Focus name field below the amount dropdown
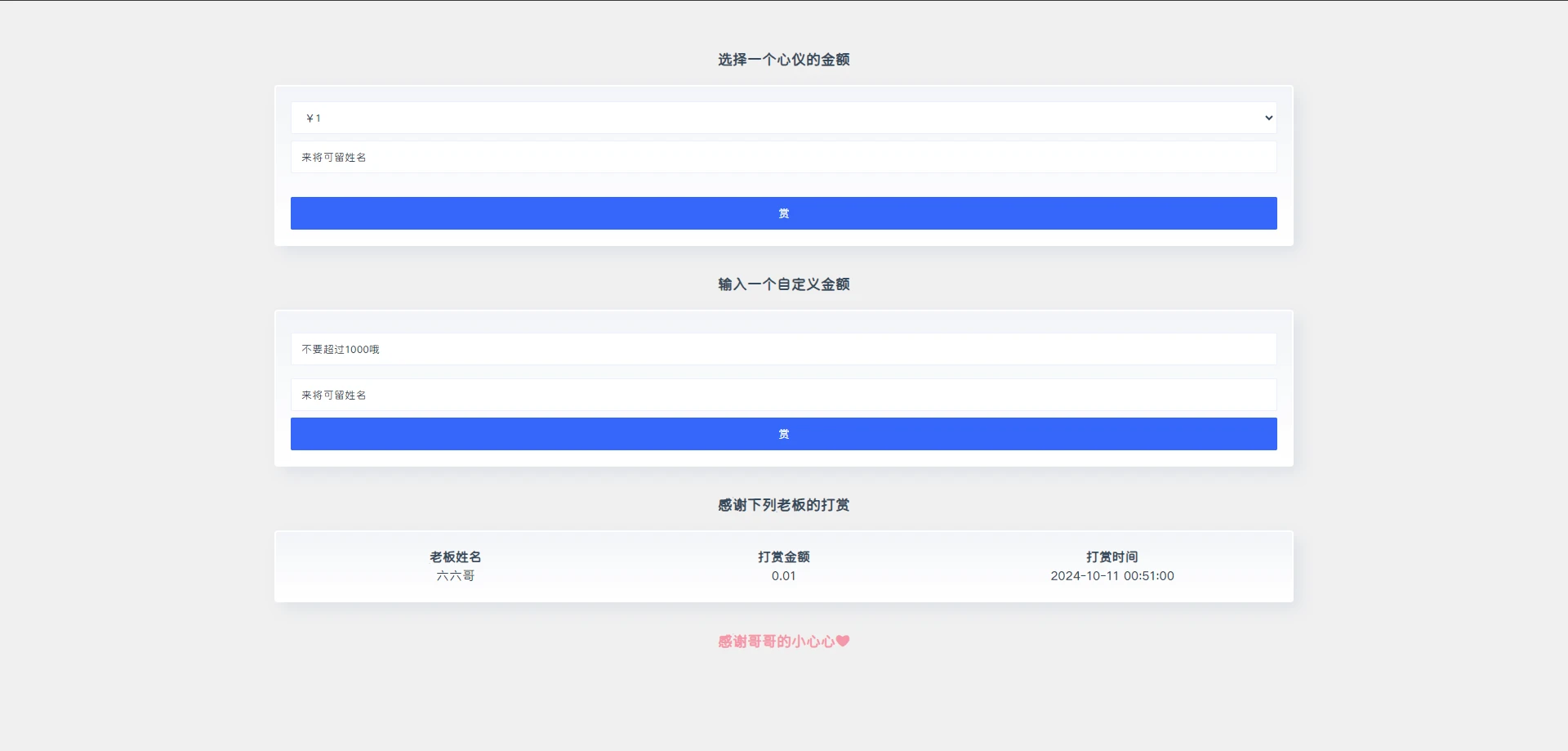Image resolution: width=1568 pixels, height=751 pixels. coord(782,157)
